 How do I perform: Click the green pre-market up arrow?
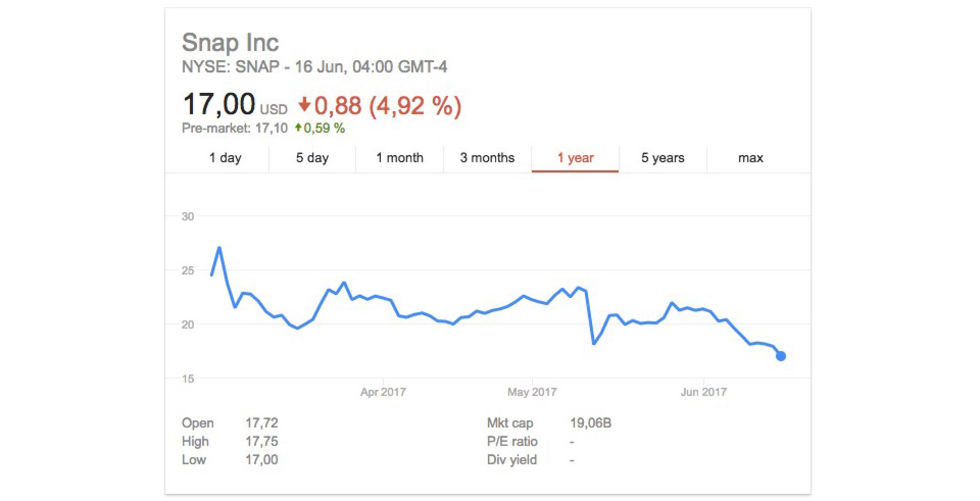pyautogui.click(x=298, y=128)
